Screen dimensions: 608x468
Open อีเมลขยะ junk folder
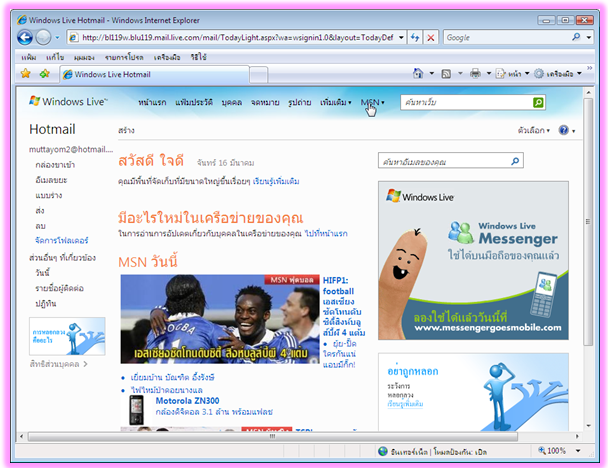pos(51,180)
